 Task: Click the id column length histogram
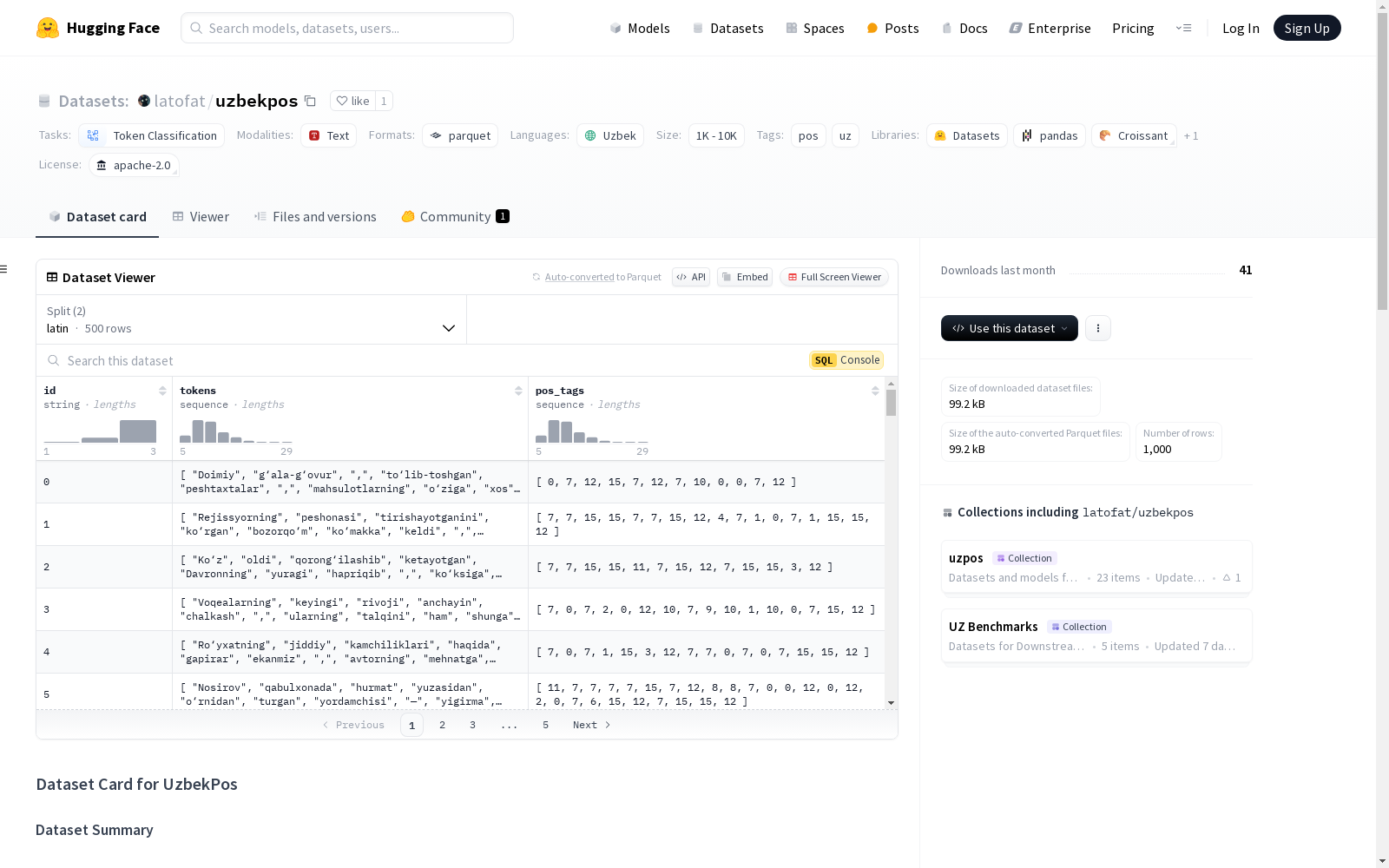coord(100,431)
